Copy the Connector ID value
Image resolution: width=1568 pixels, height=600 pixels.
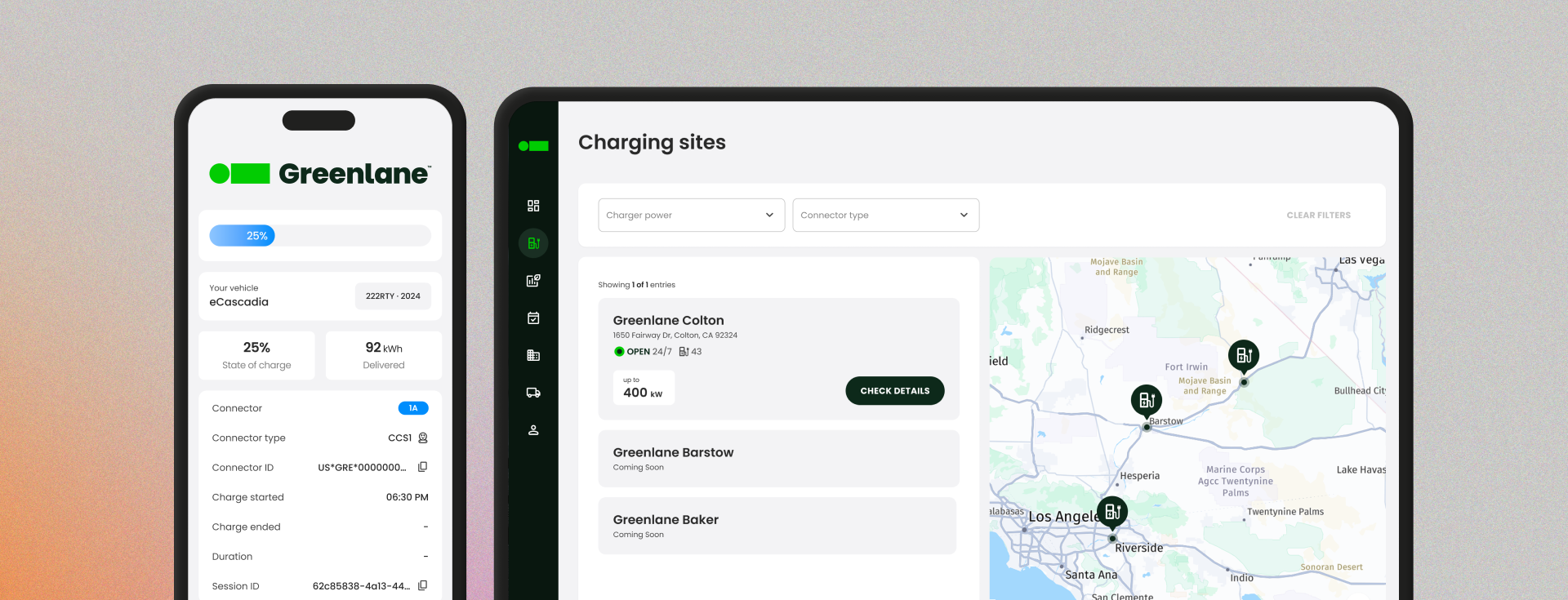[x=422, y=467]
